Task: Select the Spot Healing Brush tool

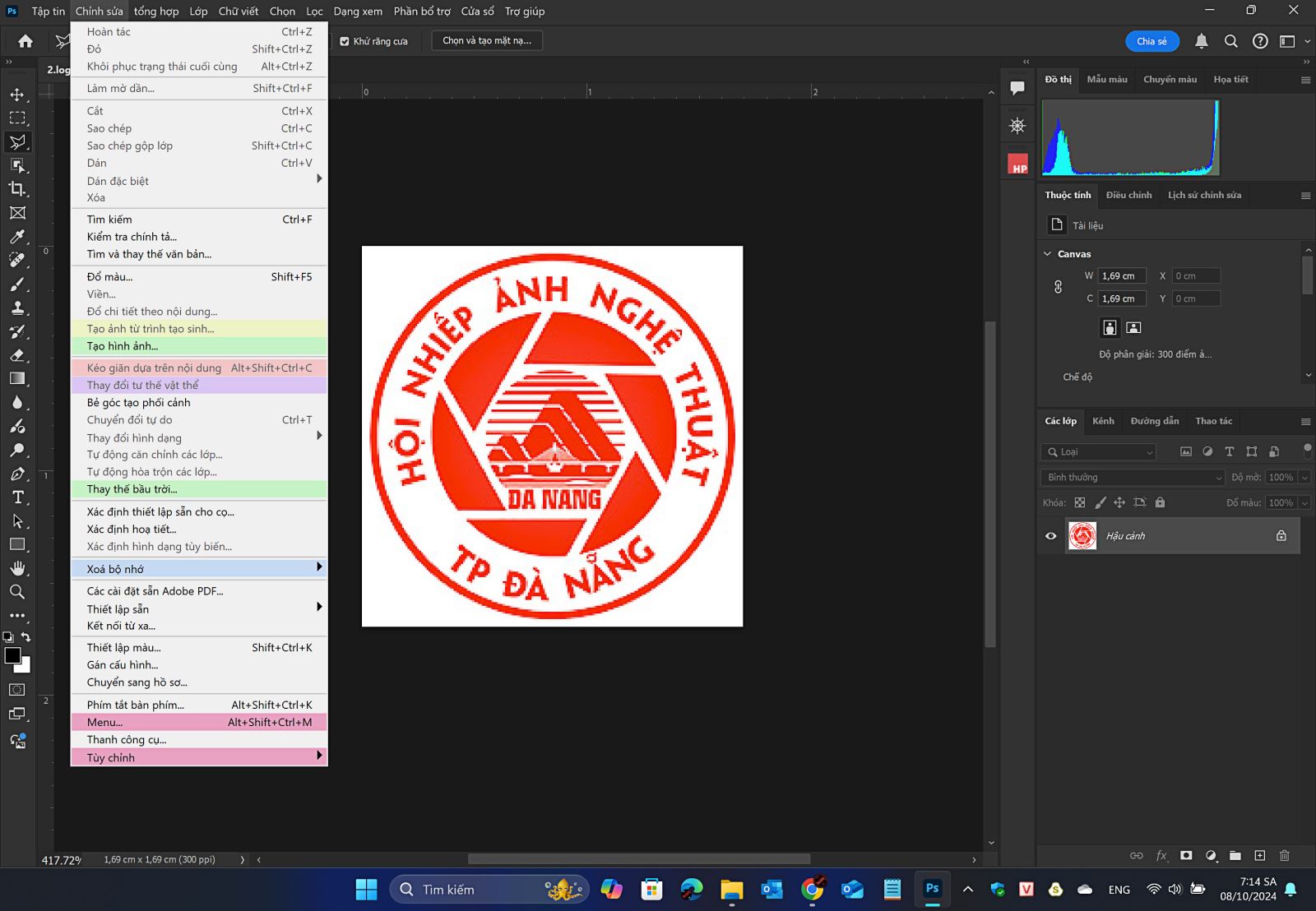Action: click(x=17, y=260)
